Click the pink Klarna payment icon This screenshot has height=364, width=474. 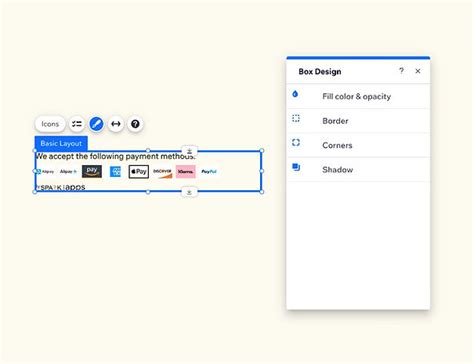[186, 172]
